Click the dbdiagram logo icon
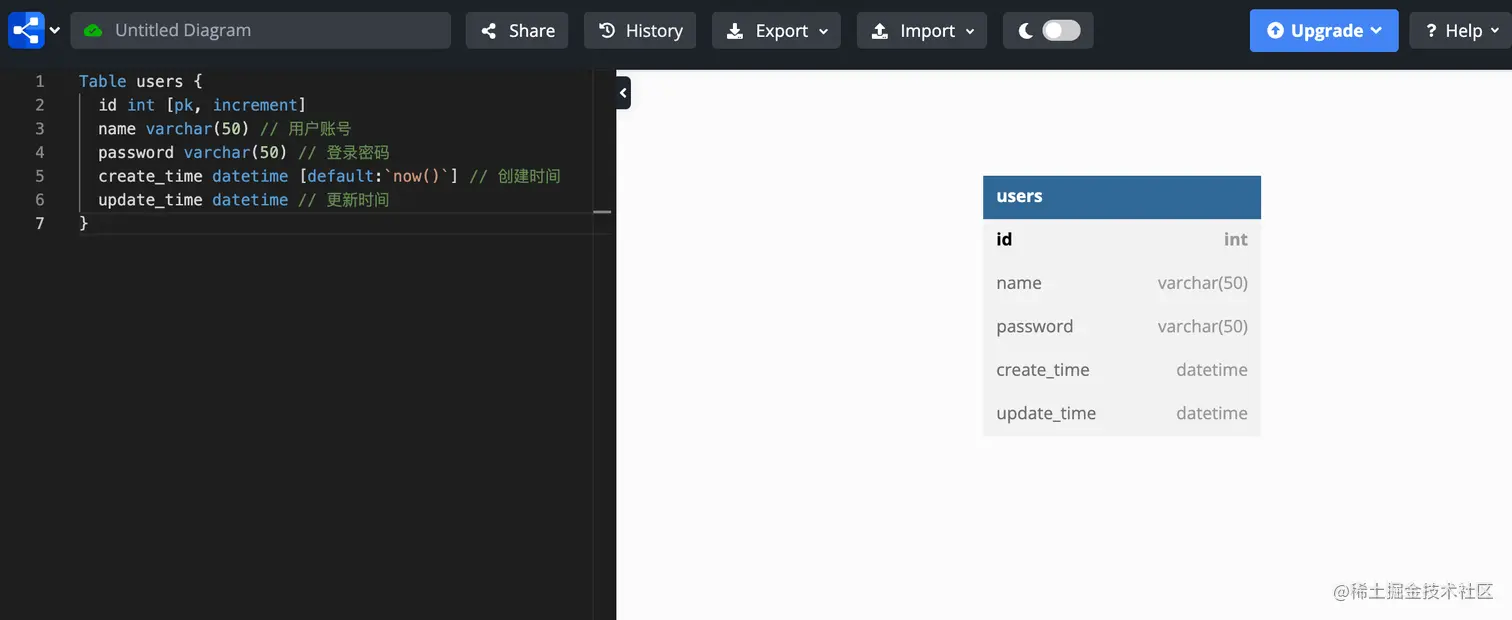The width and height of the screenshot is (1512, 620). (25, 30)
